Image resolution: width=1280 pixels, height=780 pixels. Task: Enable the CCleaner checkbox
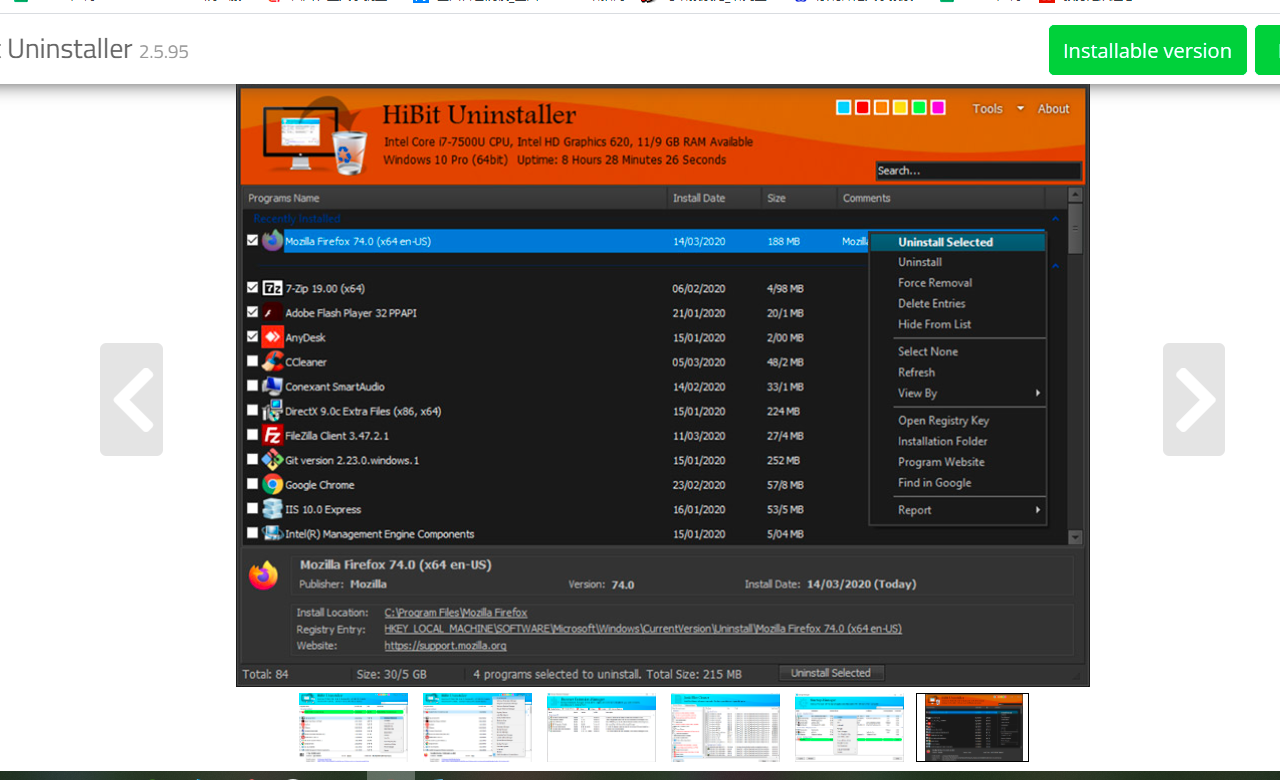pos(252,362)
